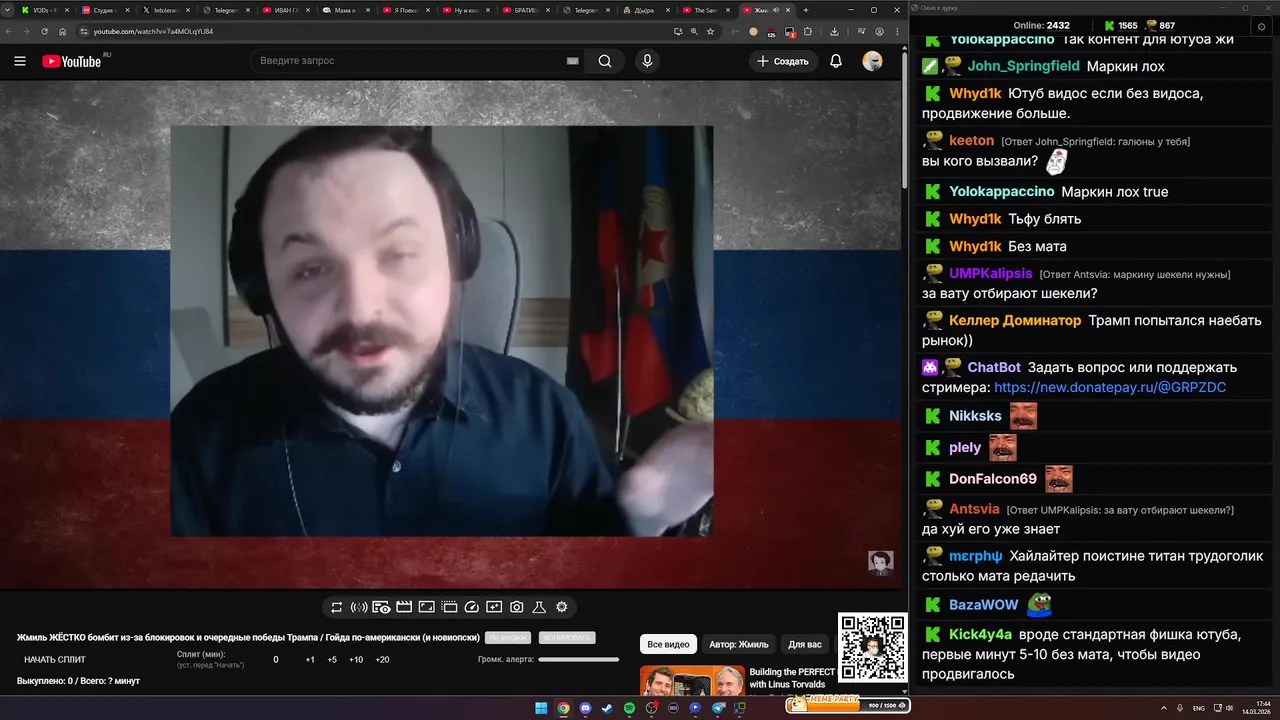Click username BazaWOW in chat
This screenshot has height=720, width=1280.
coord(983,605)
